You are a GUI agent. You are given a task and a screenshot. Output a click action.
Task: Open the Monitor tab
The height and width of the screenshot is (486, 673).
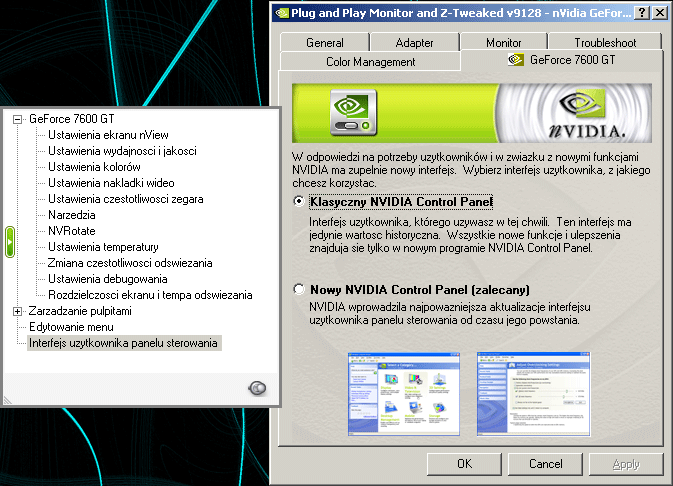503,43
